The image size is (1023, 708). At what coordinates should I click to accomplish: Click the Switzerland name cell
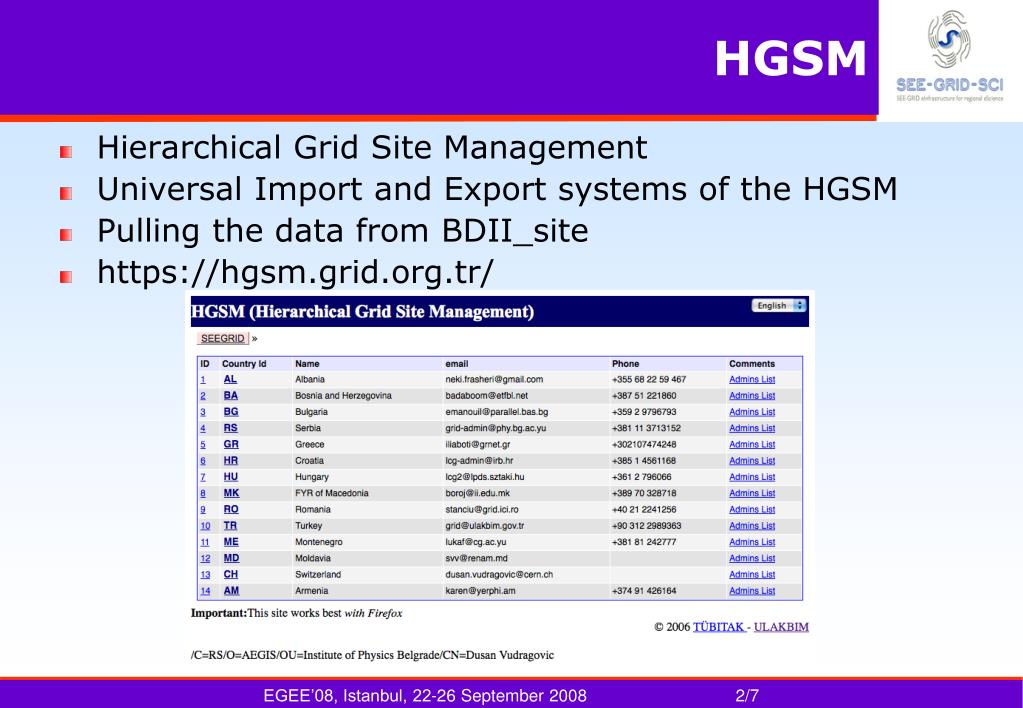tap(318, 576)
